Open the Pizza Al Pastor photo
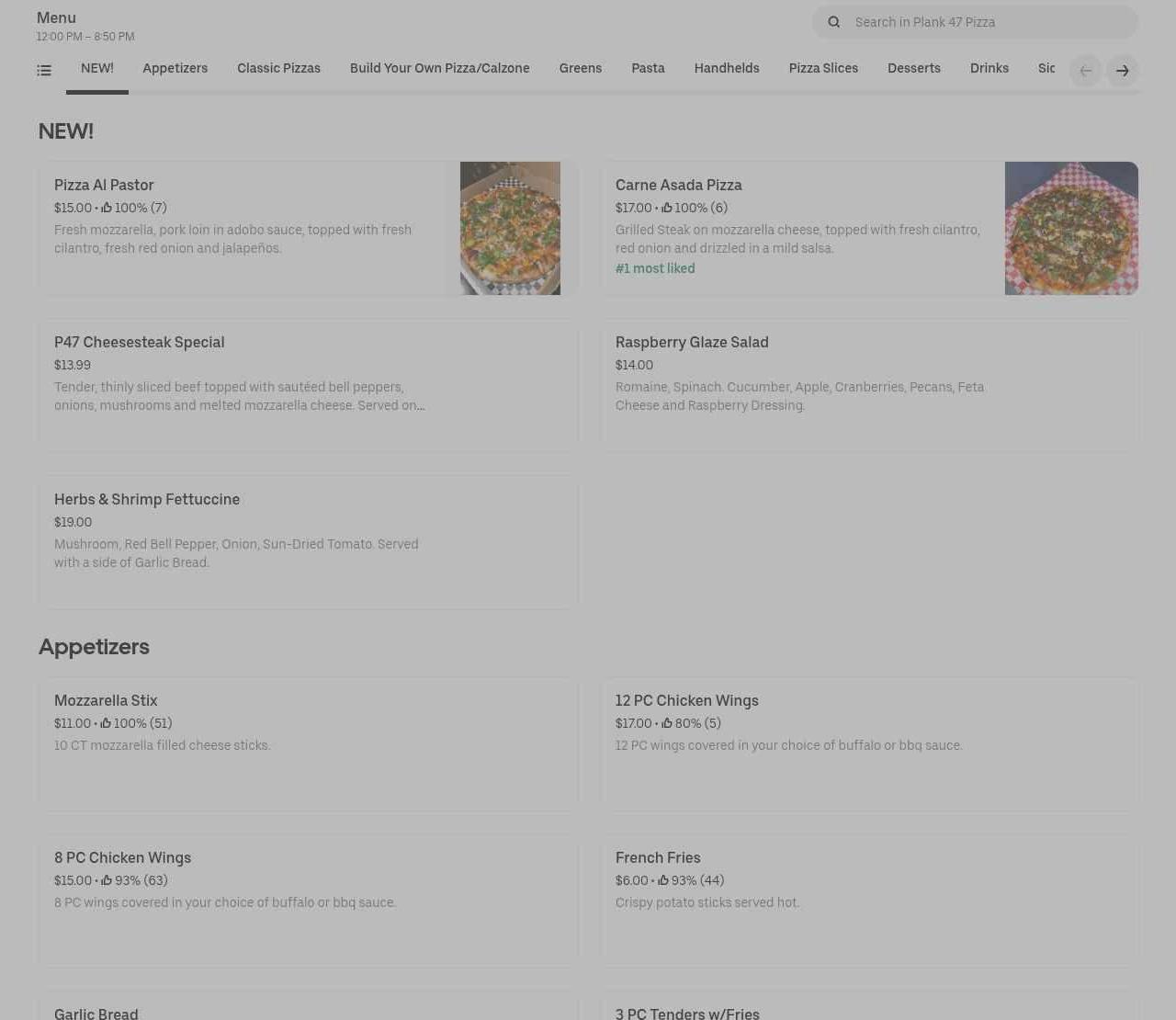This screenshot has height=1020, width=1176. [x=510, y=228]
